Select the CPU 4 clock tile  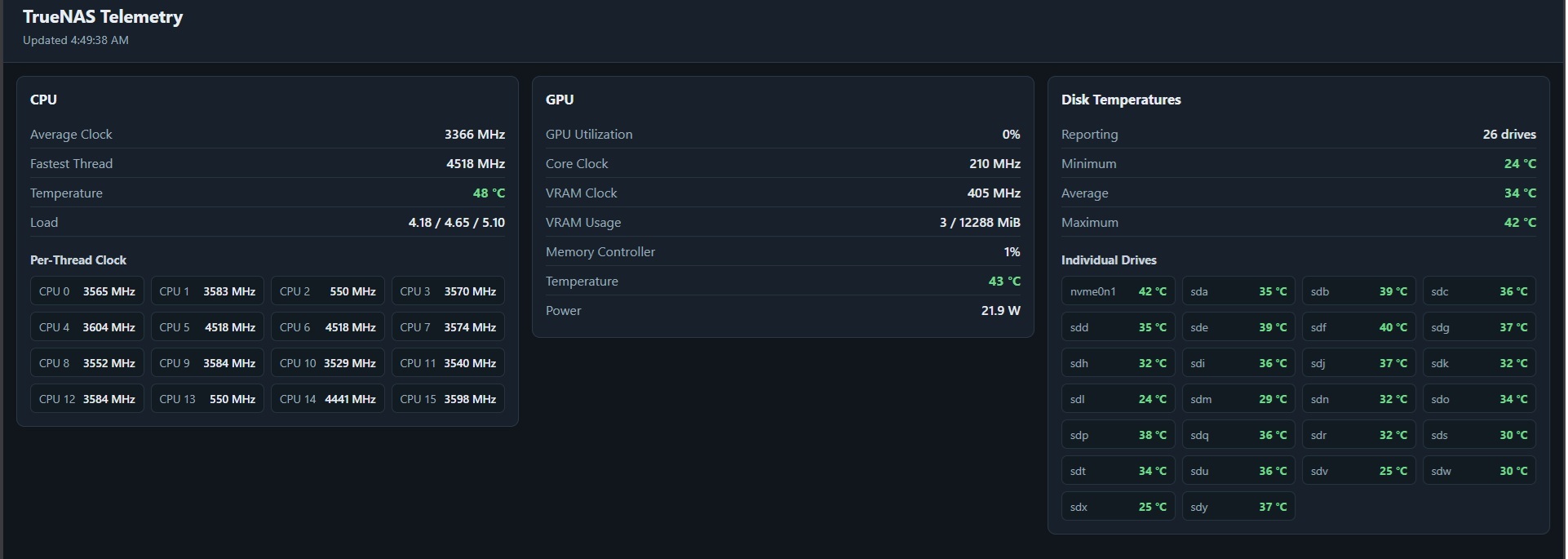point(87,327)
